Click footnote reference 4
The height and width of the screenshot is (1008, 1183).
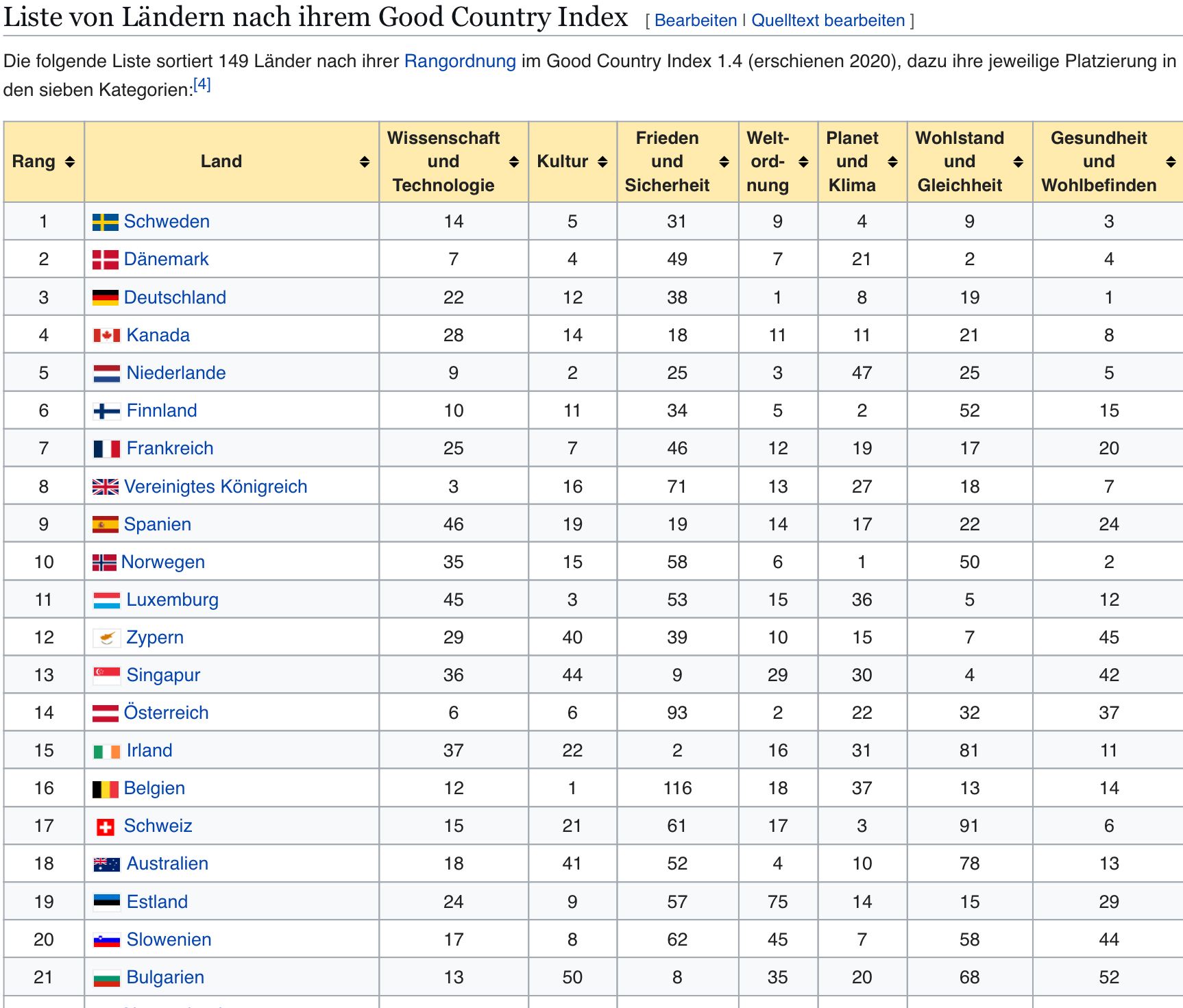pyautogui.click(x=202, y=85)
